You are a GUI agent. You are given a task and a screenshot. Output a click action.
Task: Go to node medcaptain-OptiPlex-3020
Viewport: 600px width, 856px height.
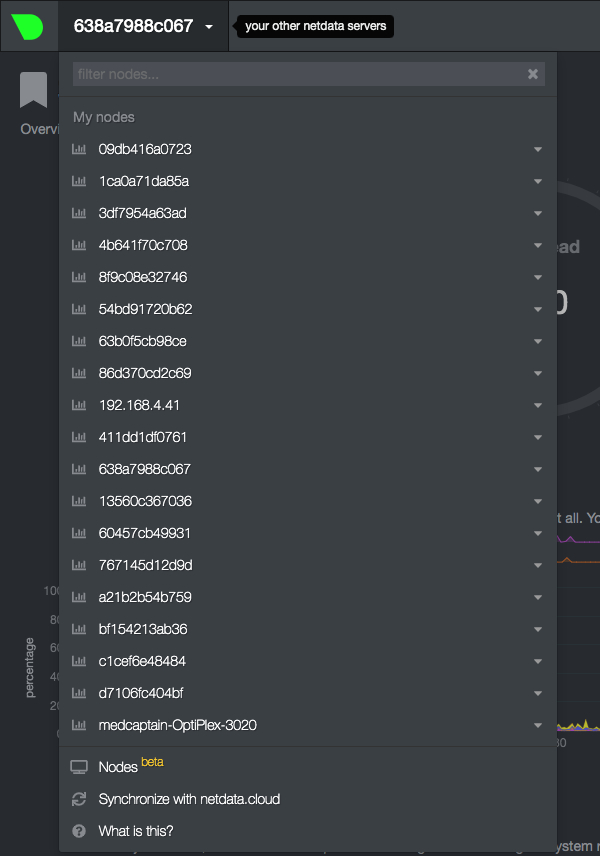click(x=177, y=725)
